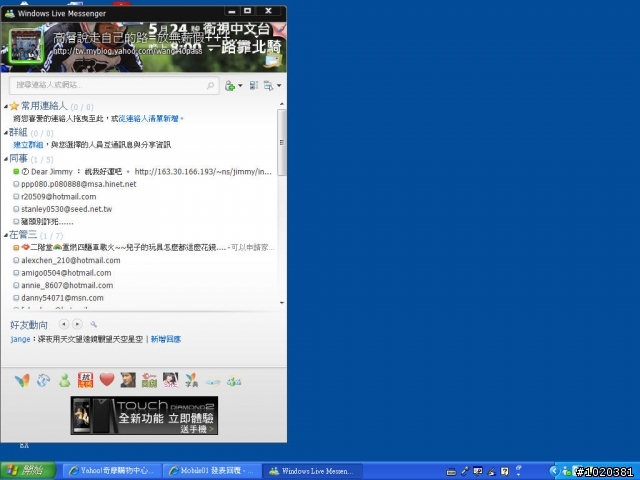The height and width of the screenshot is (480, 640).
Task: Switch to Windows Live Messenger taskbar button
Action: (312, 471)
